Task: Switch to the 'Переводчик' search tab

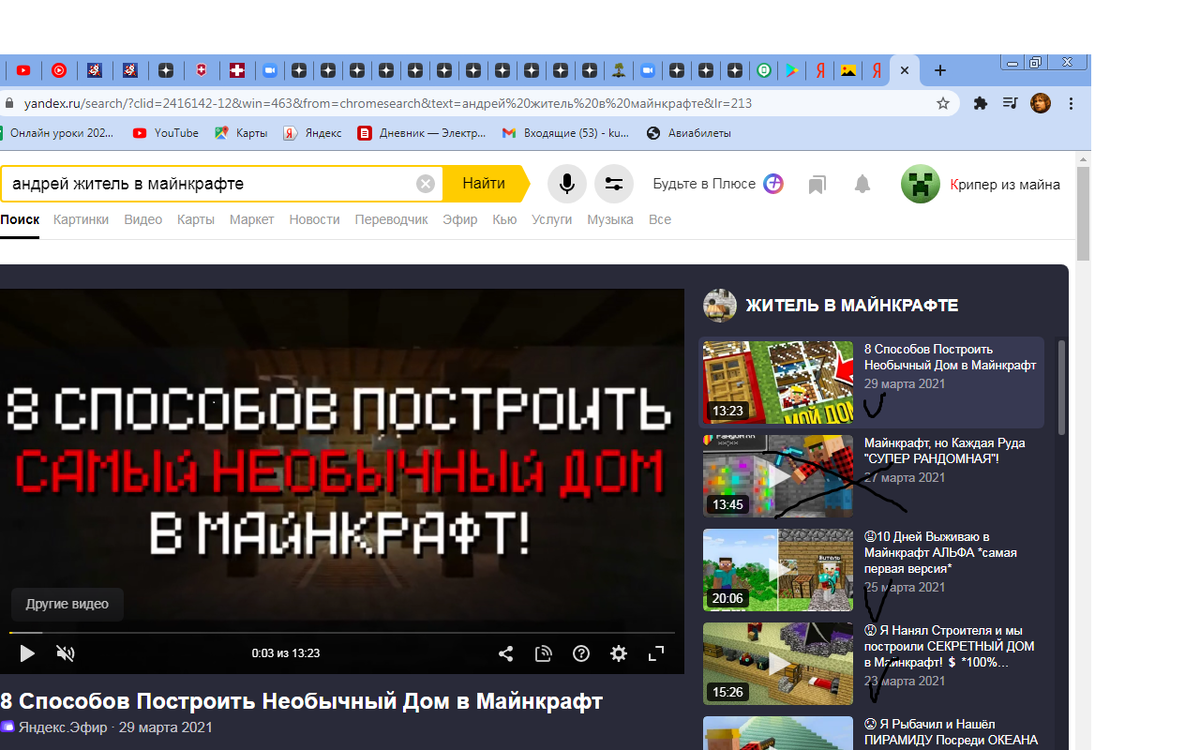Action: pyautogui.click(x=391, y=219)
